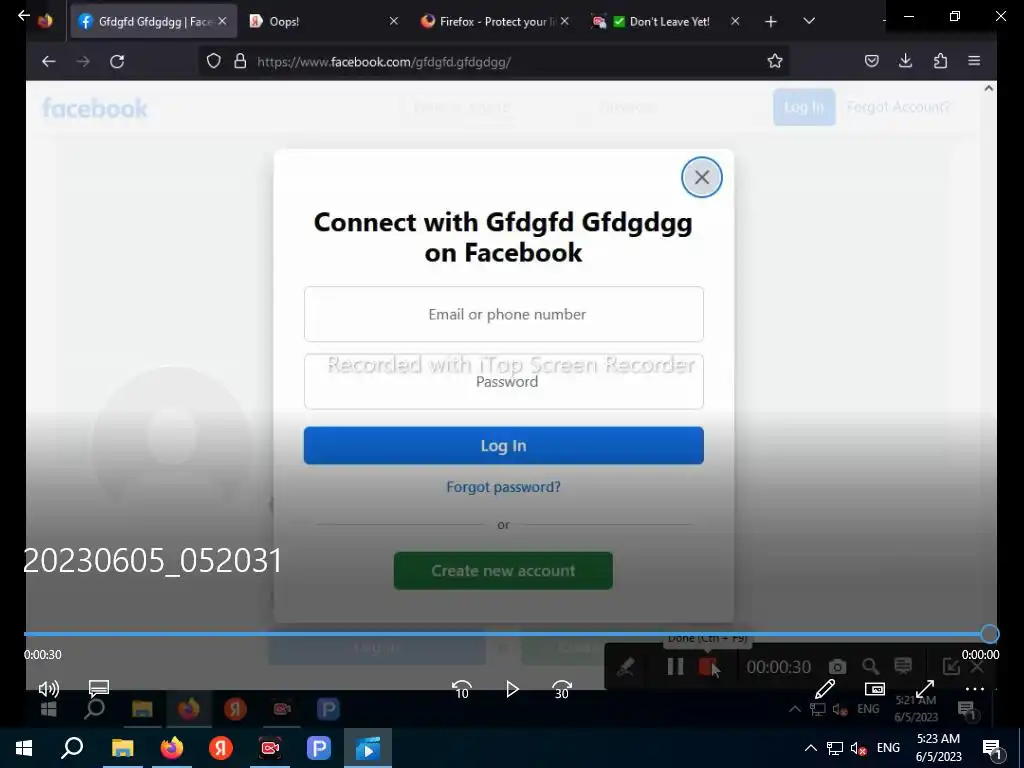The height and width of the screenshot is (768, 1024).
Task: Click the Movies & TV icon on the real taskbar
Action: coord(368,748)
